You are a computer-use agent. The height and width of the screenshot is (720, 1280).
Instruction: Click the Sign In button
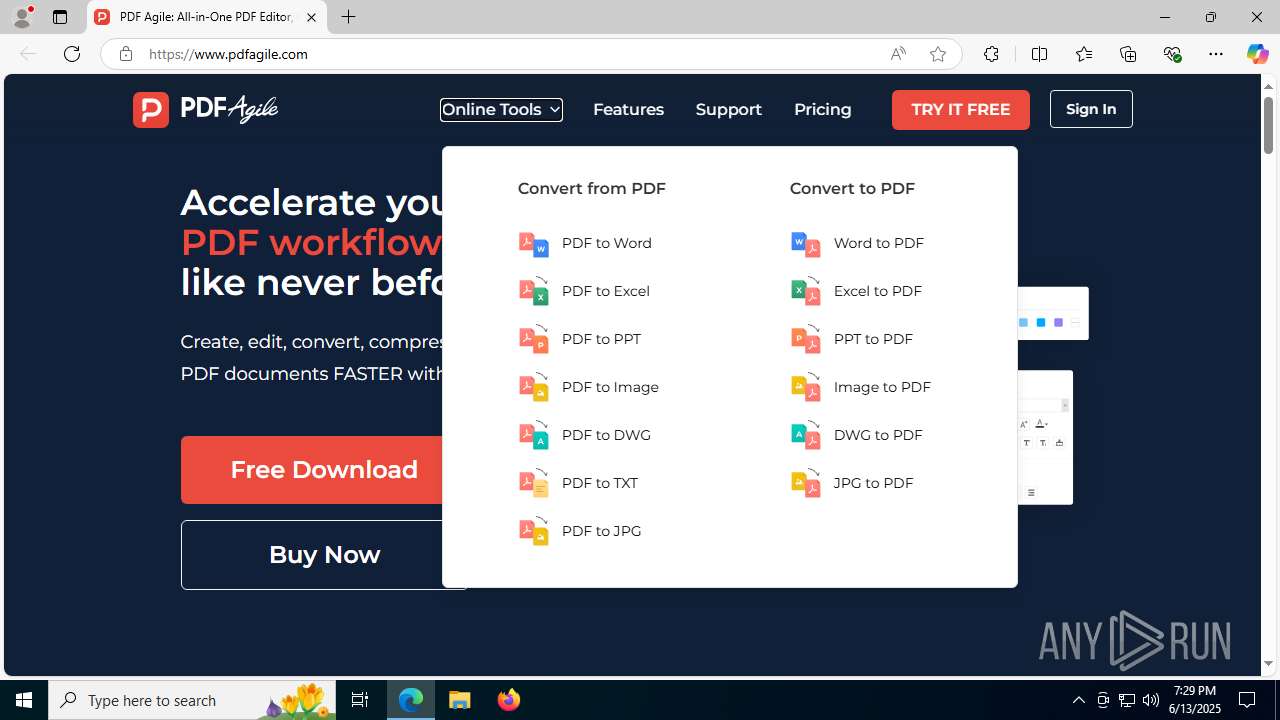[x=1091, y=109]
